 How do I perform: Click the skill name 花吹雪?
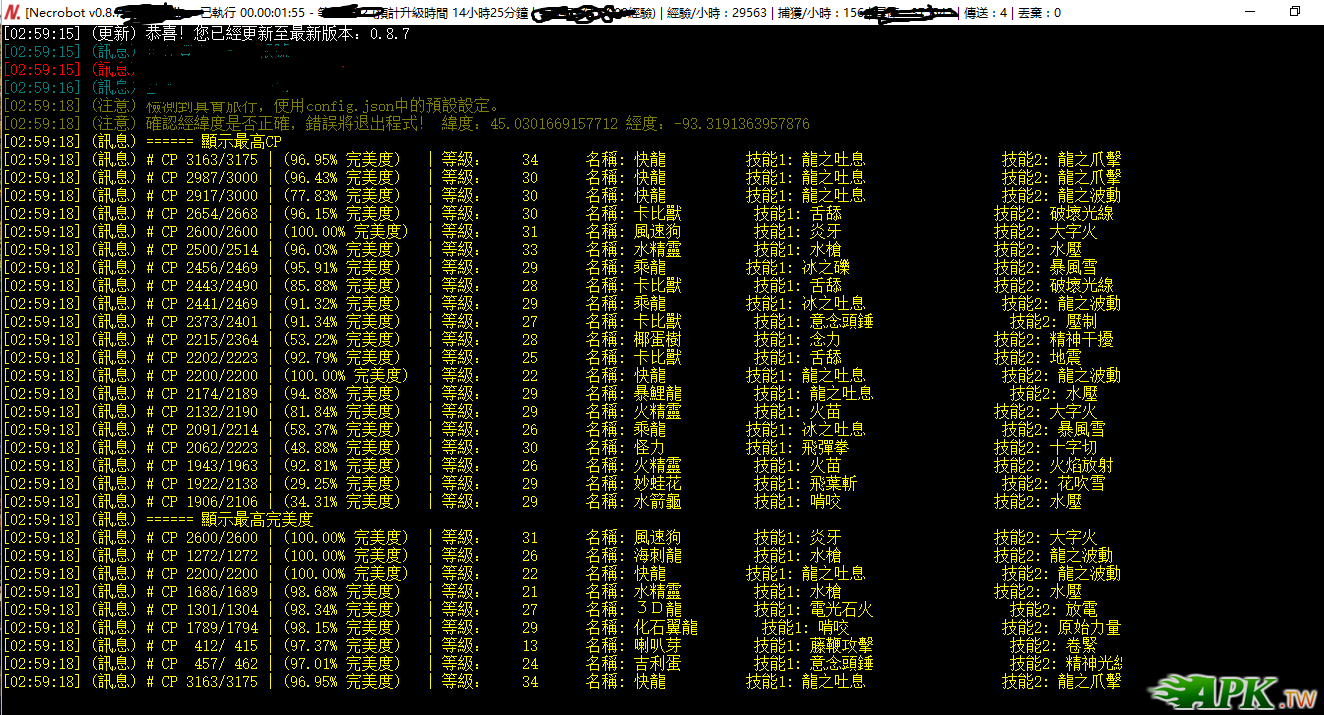[1081, 483]
